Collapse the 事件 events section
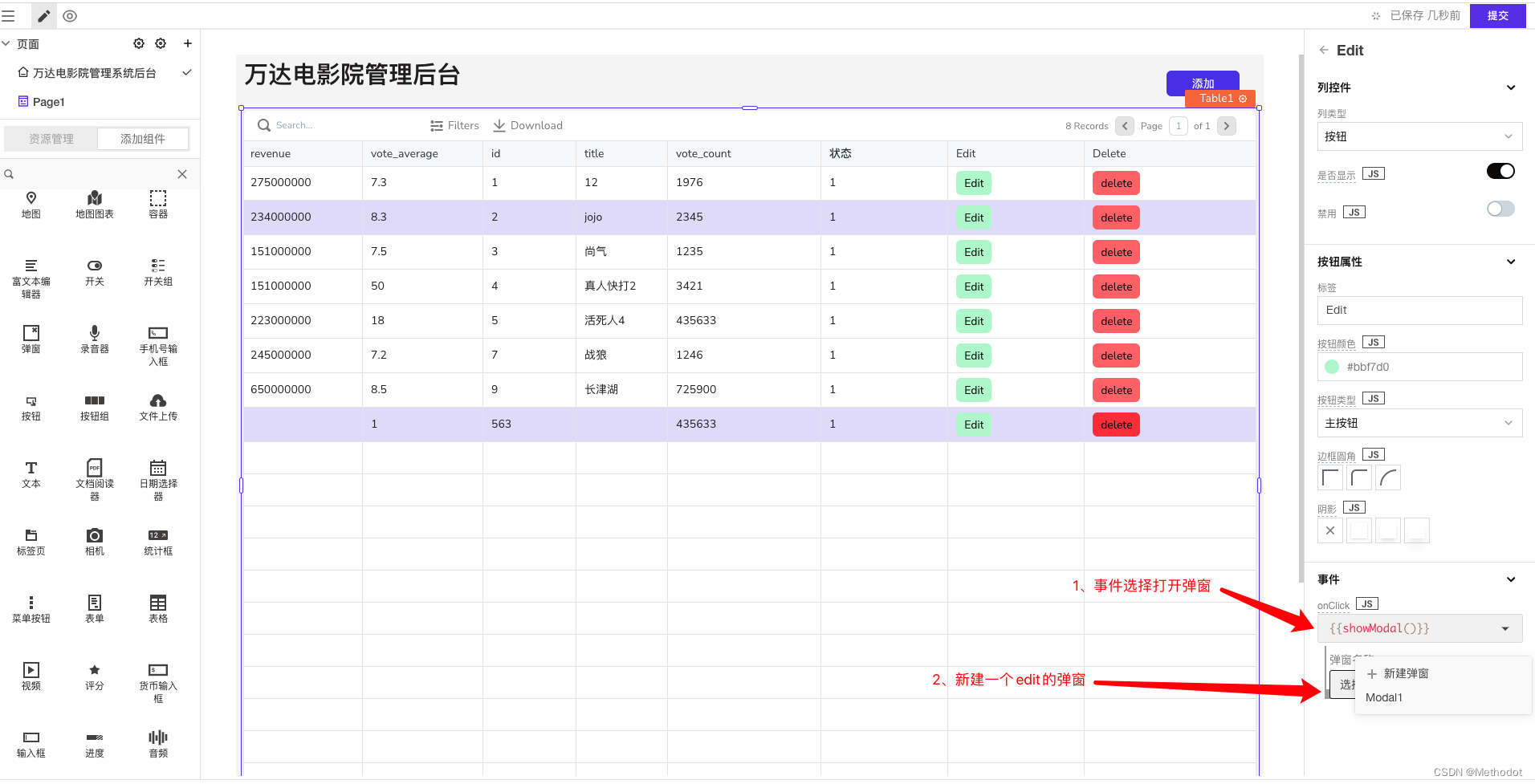The height and width of the screenshot is (784, 1535). click(1511, 579)
